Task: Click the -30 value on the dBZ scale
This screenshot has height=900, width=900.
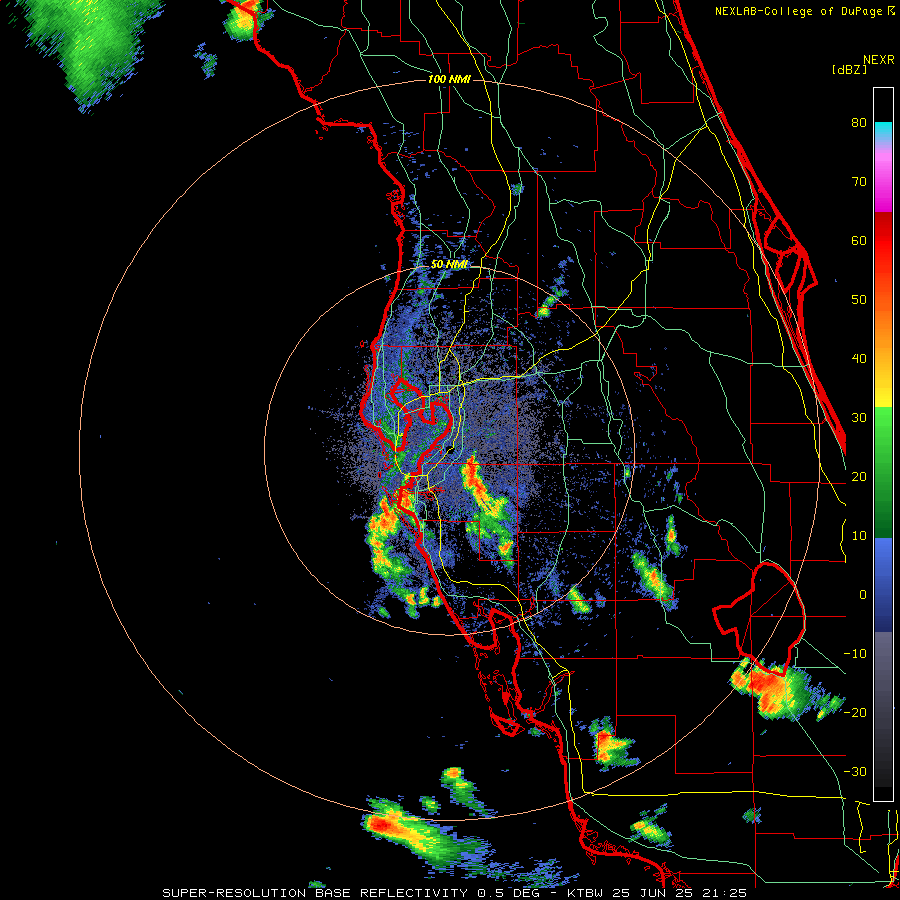Action: (x=855, y=771)
